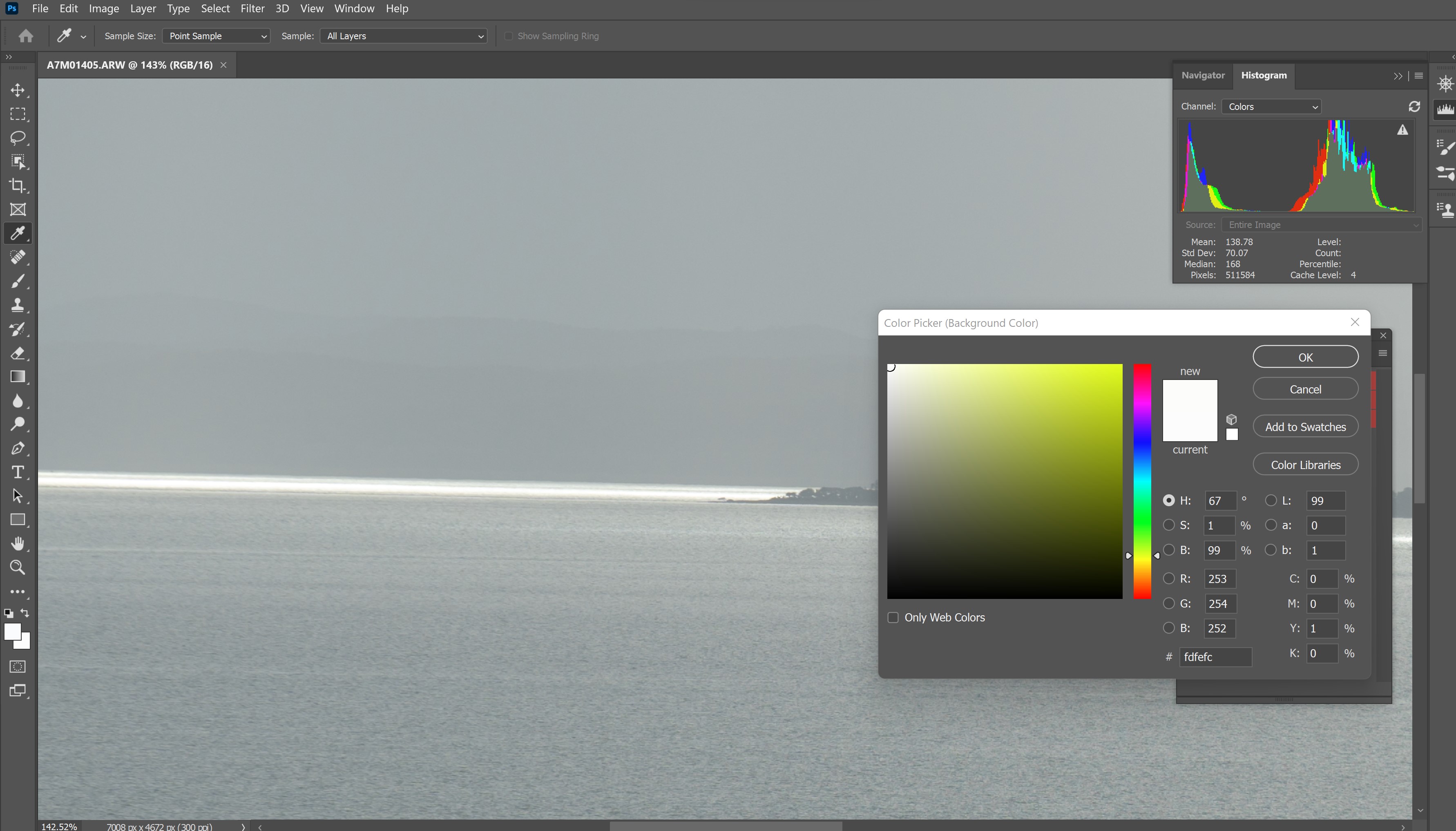Select the S saturation radio button

click(1168, 525)
